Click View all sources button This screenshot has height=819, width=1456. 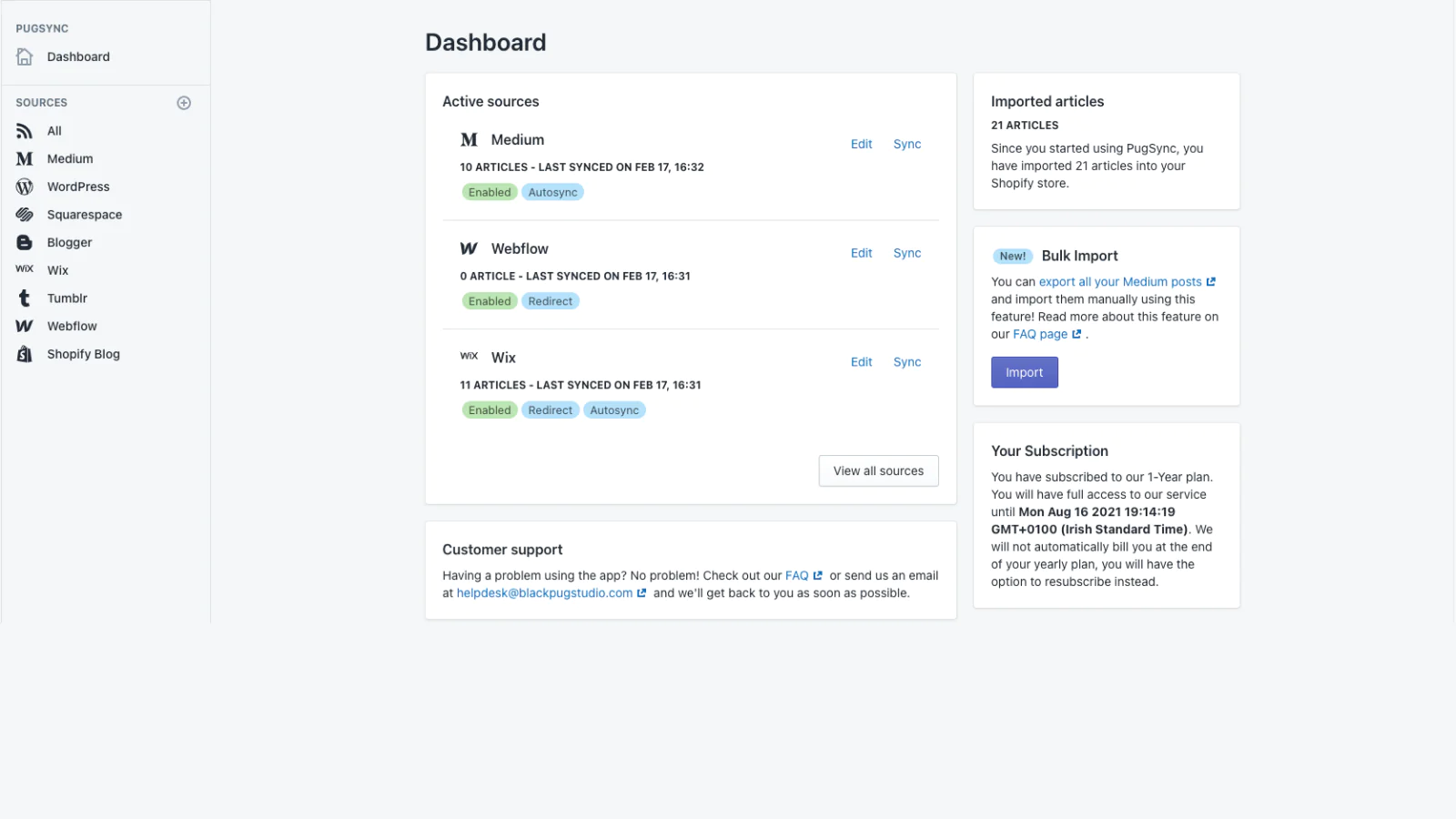(878, 470)
